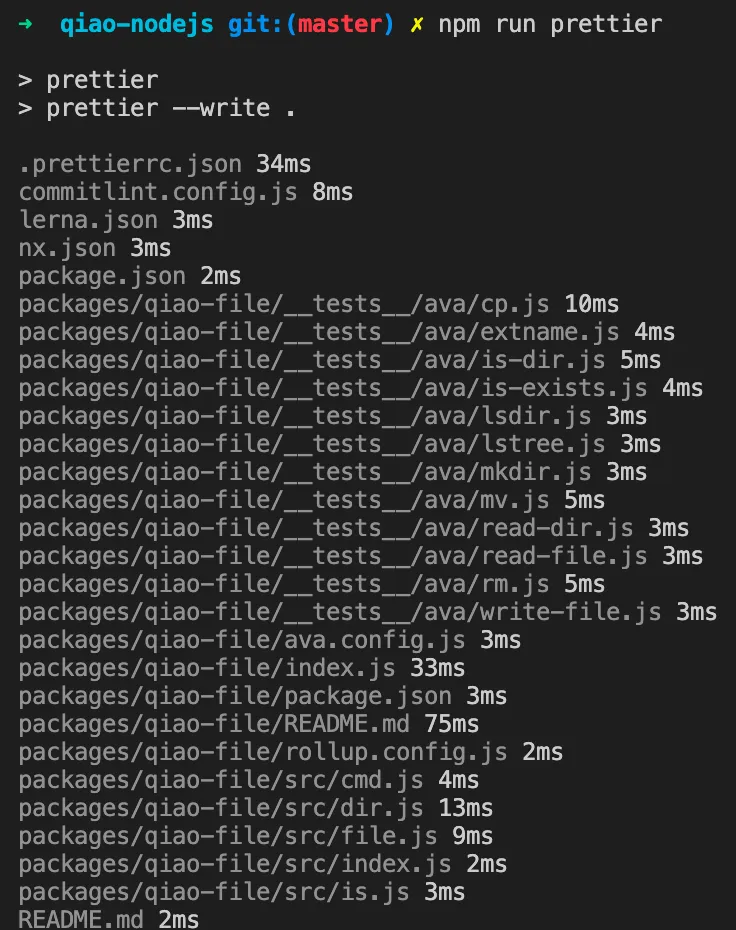
Task: Click the lerna.json output line
Action: 88,219
